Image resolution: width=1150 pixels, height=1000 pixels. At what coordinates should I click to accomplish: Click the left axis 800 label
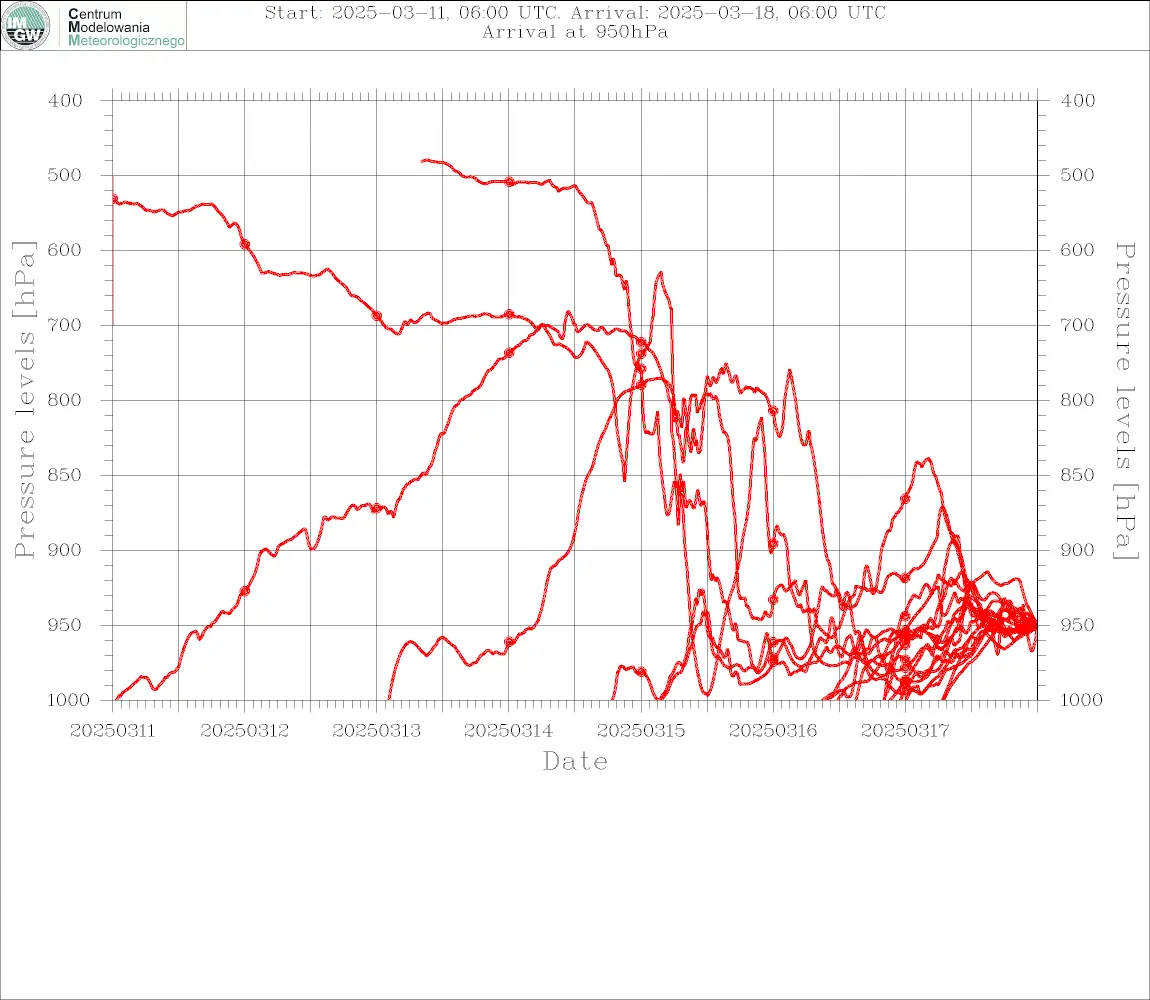click(65, 401)
